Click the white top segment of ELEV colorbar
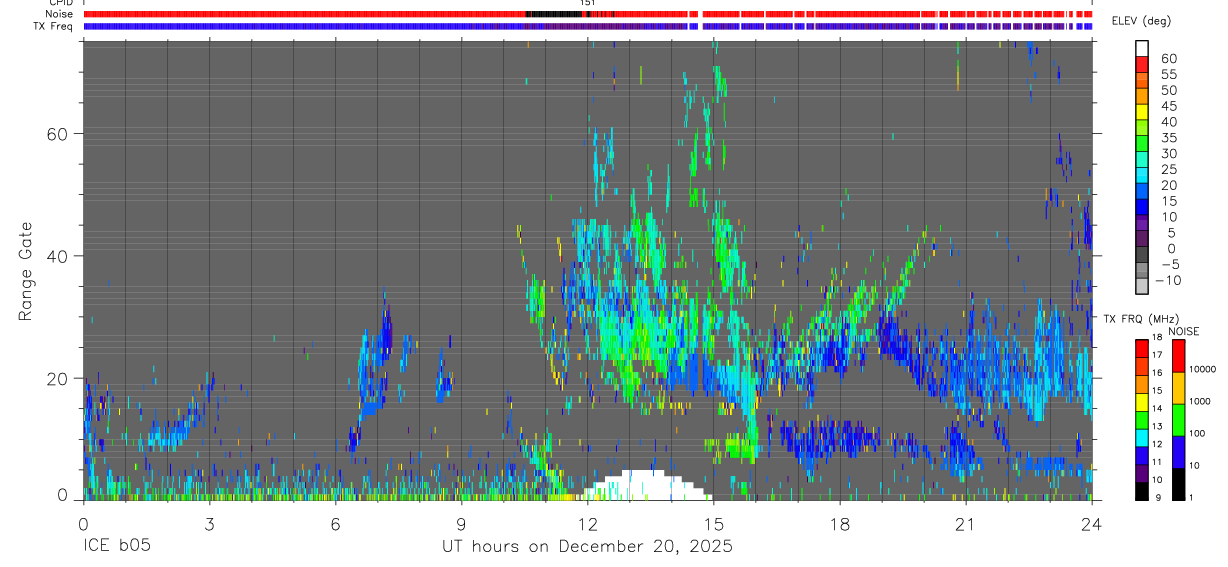Viewport: 1228px width, 567px height. pos(1142,47)
